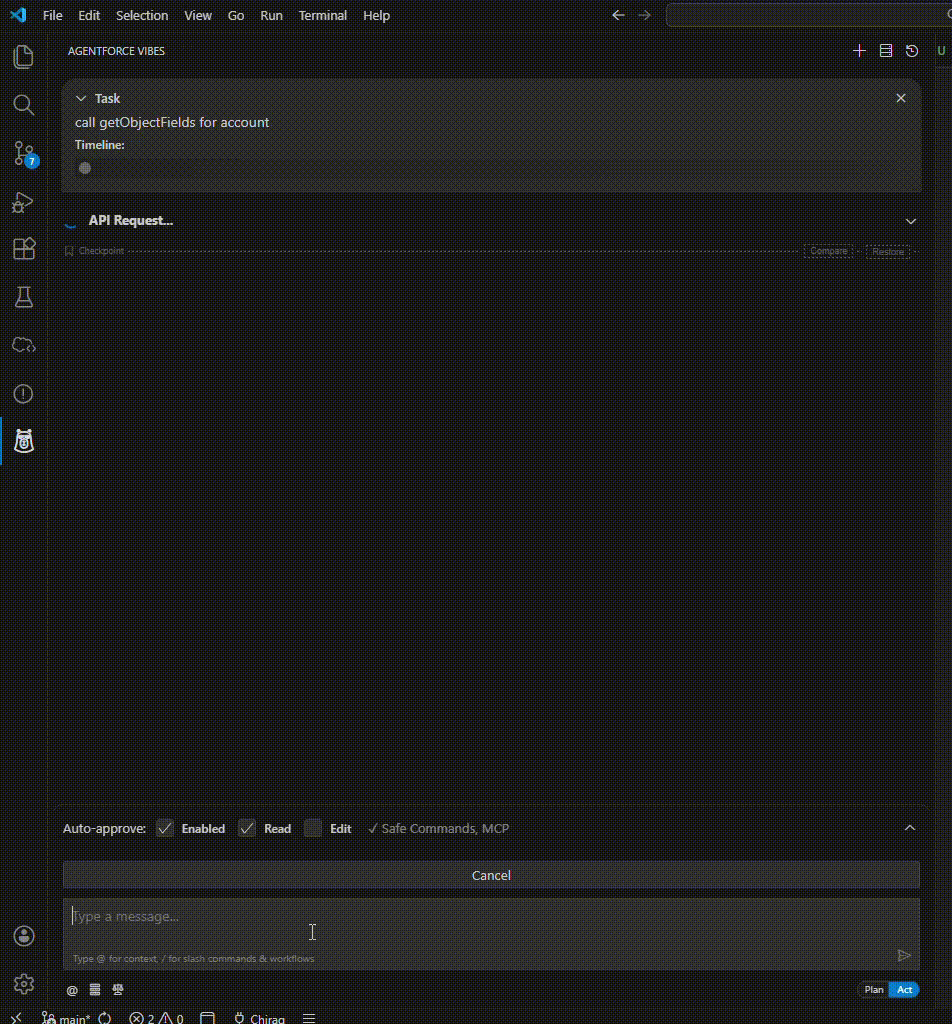Open the Run and Debug view
952x1024 pixels.
coord(23,201)
